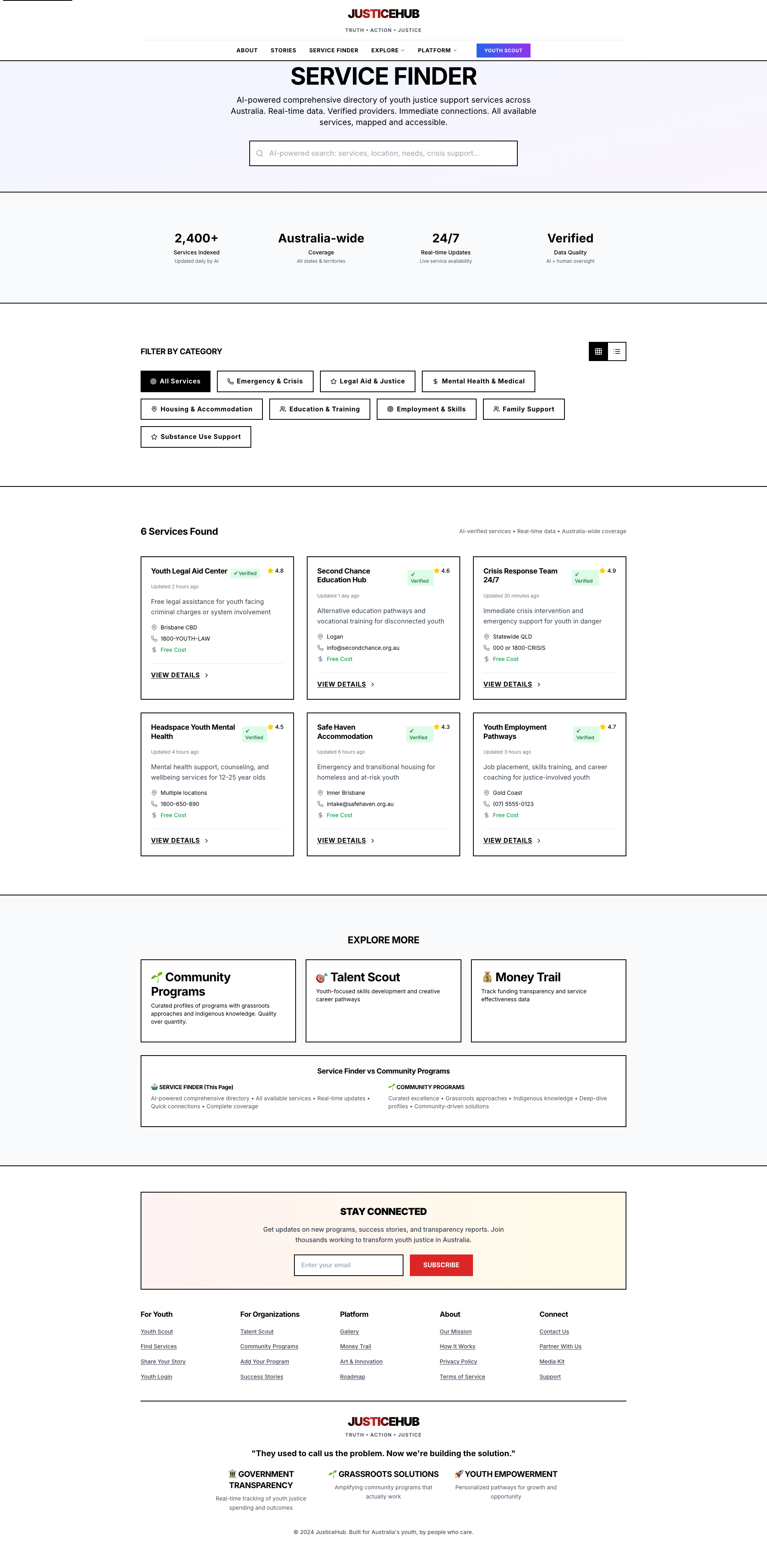Open the ABOUT menu item
This screenshot has width=767, height=1568.
tap(246, 50)
